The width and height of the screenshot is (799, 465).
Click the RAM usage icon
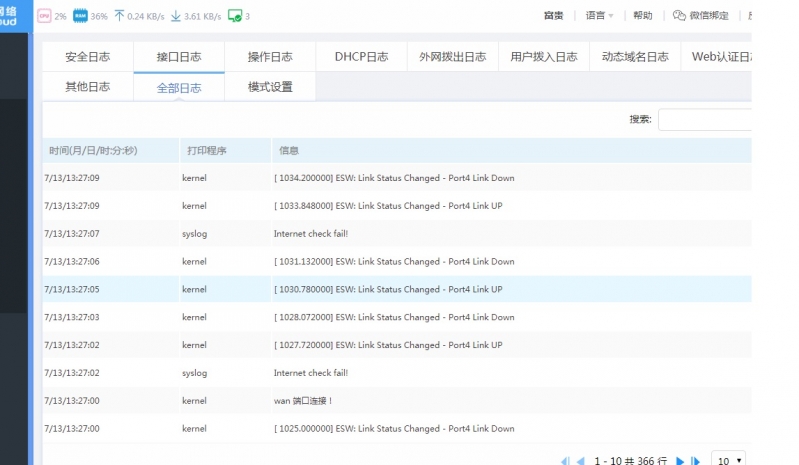pos(80,16)
